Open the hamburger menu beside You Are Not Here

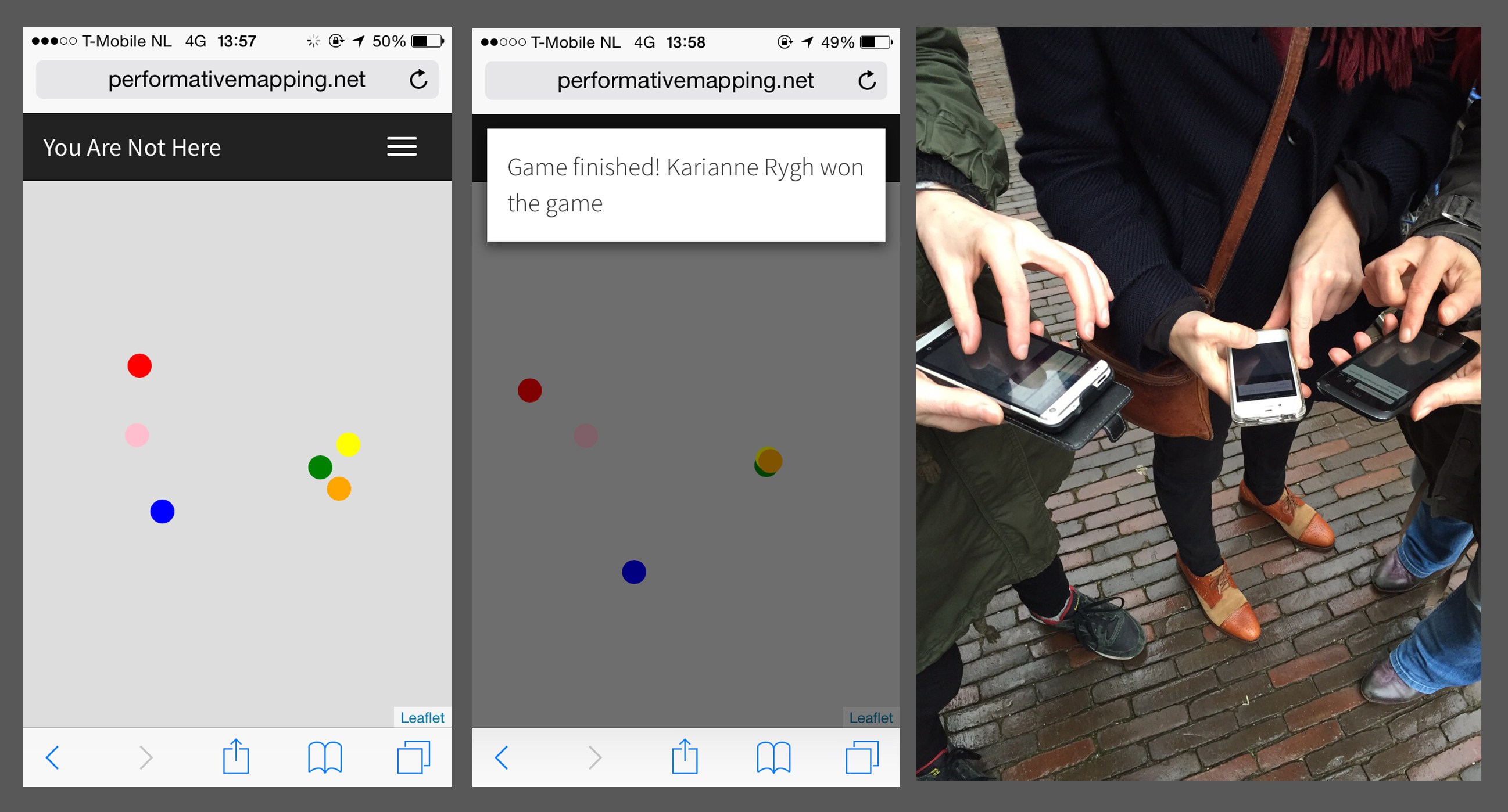(x=402, y=147)
